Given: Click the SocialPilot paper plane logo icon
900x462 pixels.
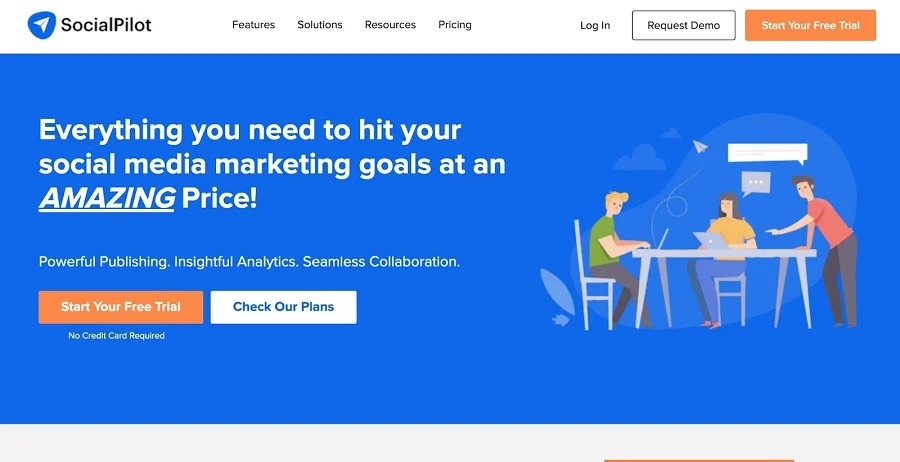Looking at the screenshot, I should [42, 25].
